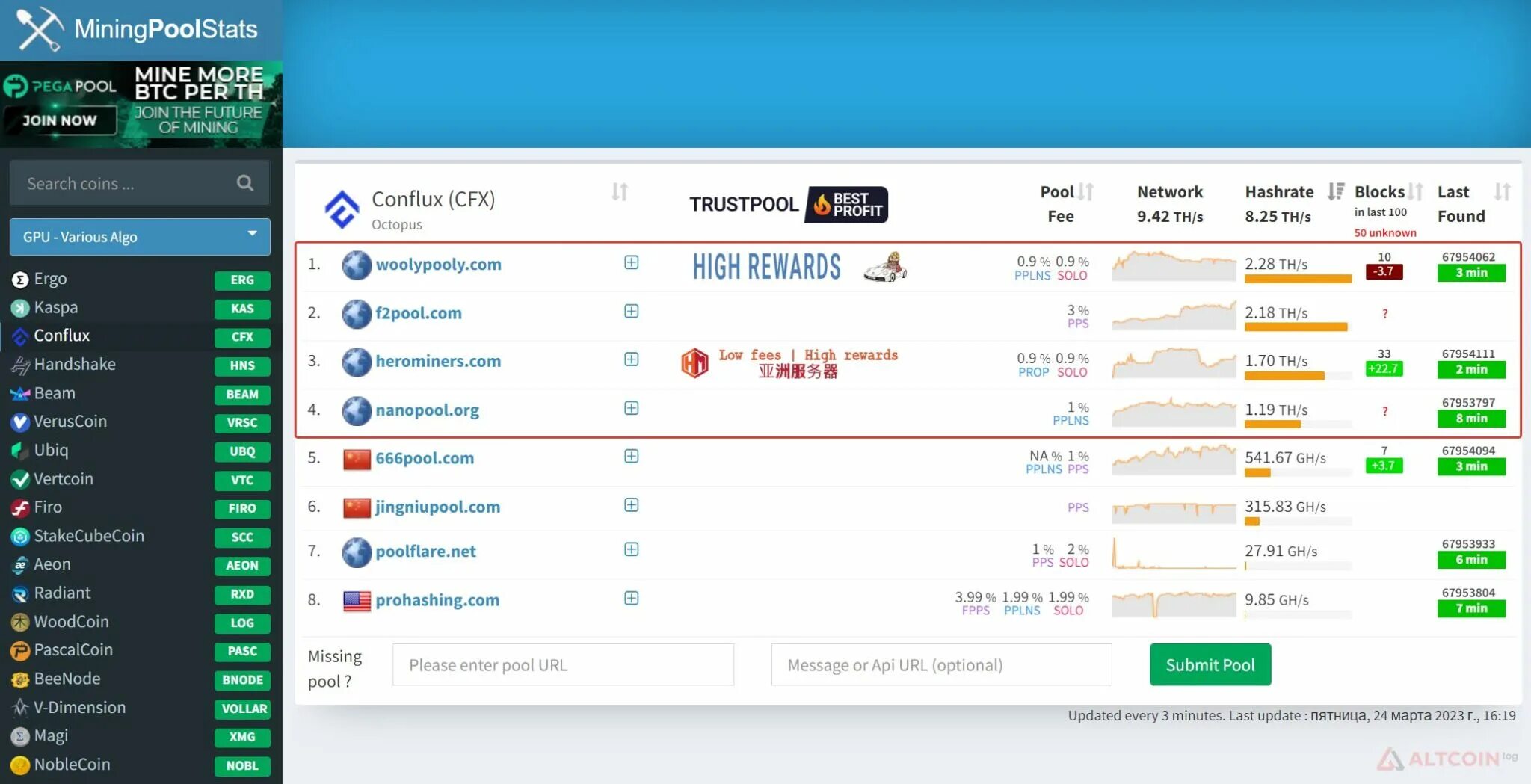
Task: Click the globe icon next to woolypooly.com
Action: click(x=357, y=265)
